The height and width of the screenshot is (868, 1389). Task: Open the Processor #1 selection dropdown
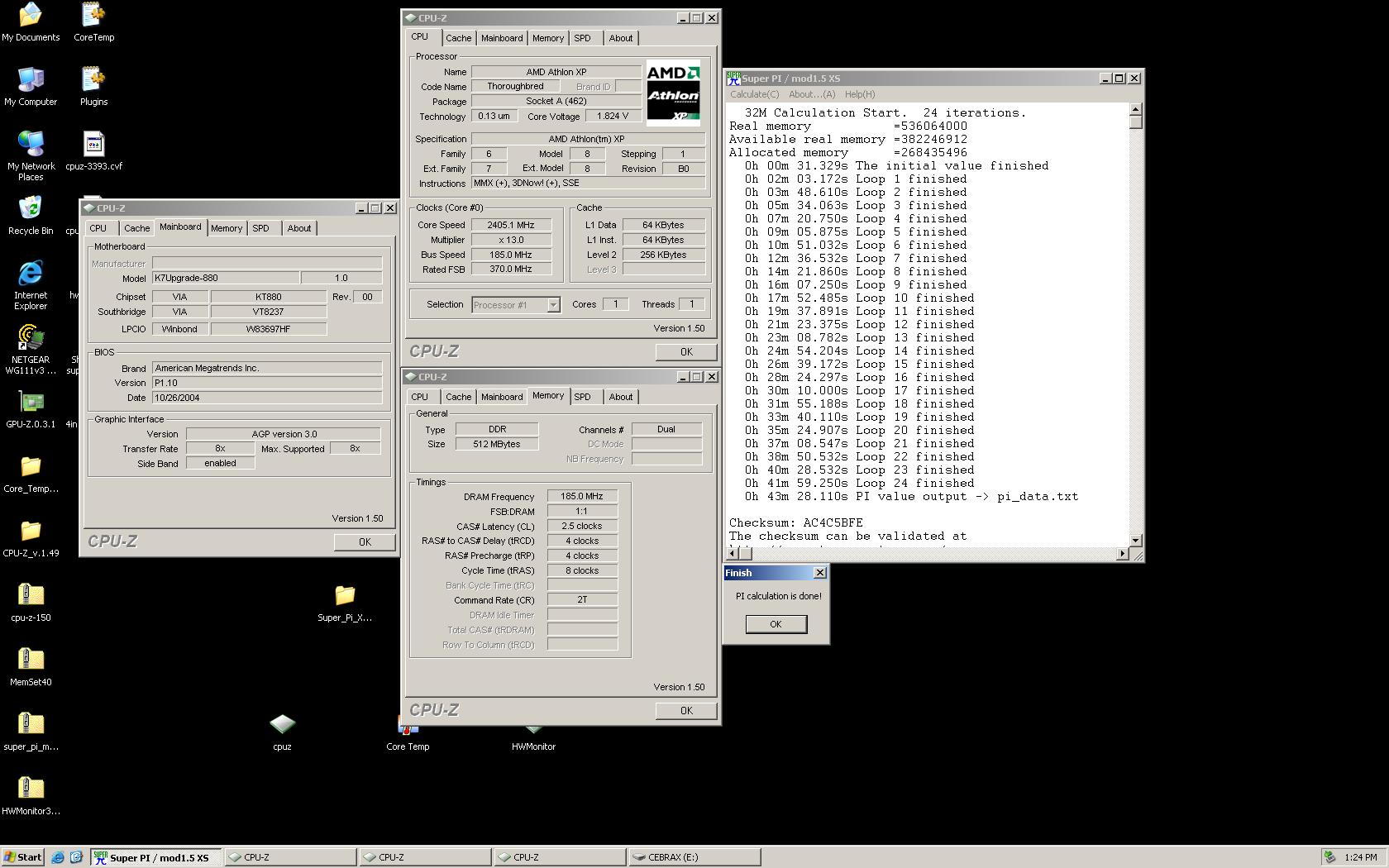[x=516, y=305]
